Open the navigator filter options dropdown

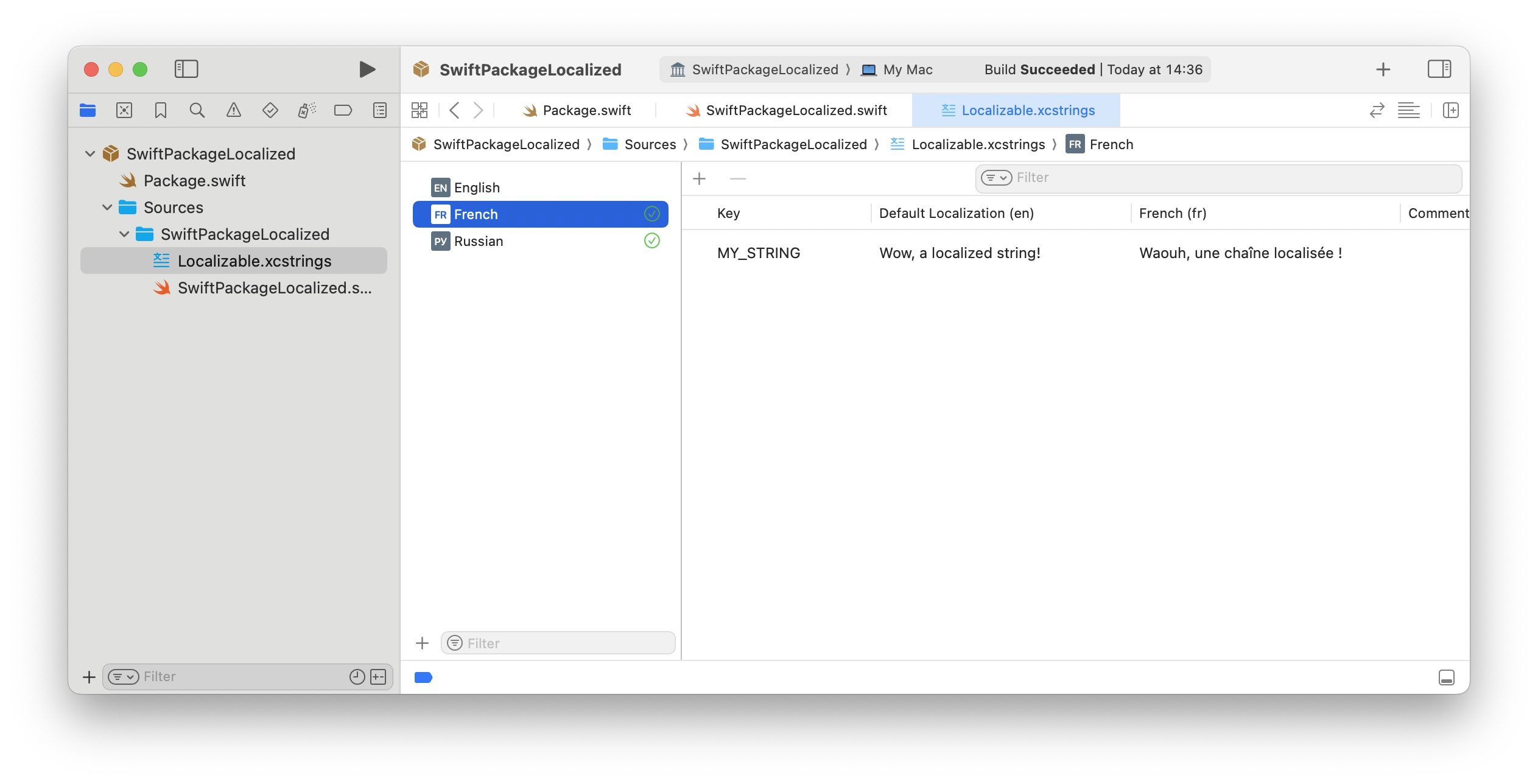coord(124,677)
